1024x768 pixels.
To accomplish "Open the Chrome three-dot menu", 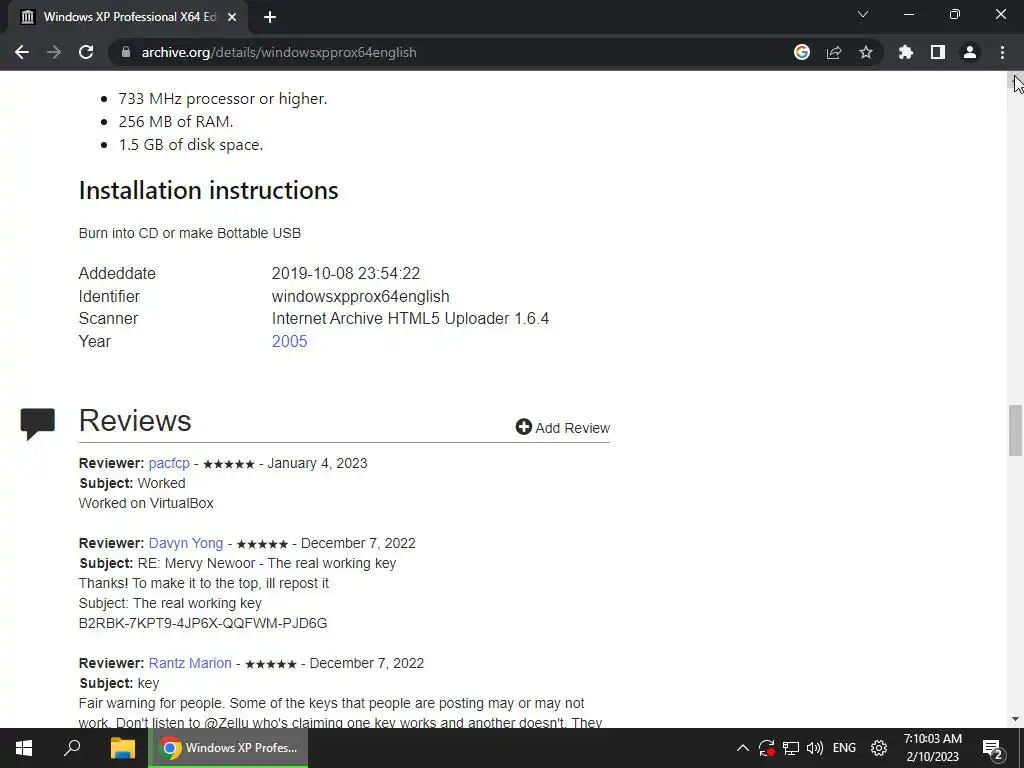I will point(1002,52).
